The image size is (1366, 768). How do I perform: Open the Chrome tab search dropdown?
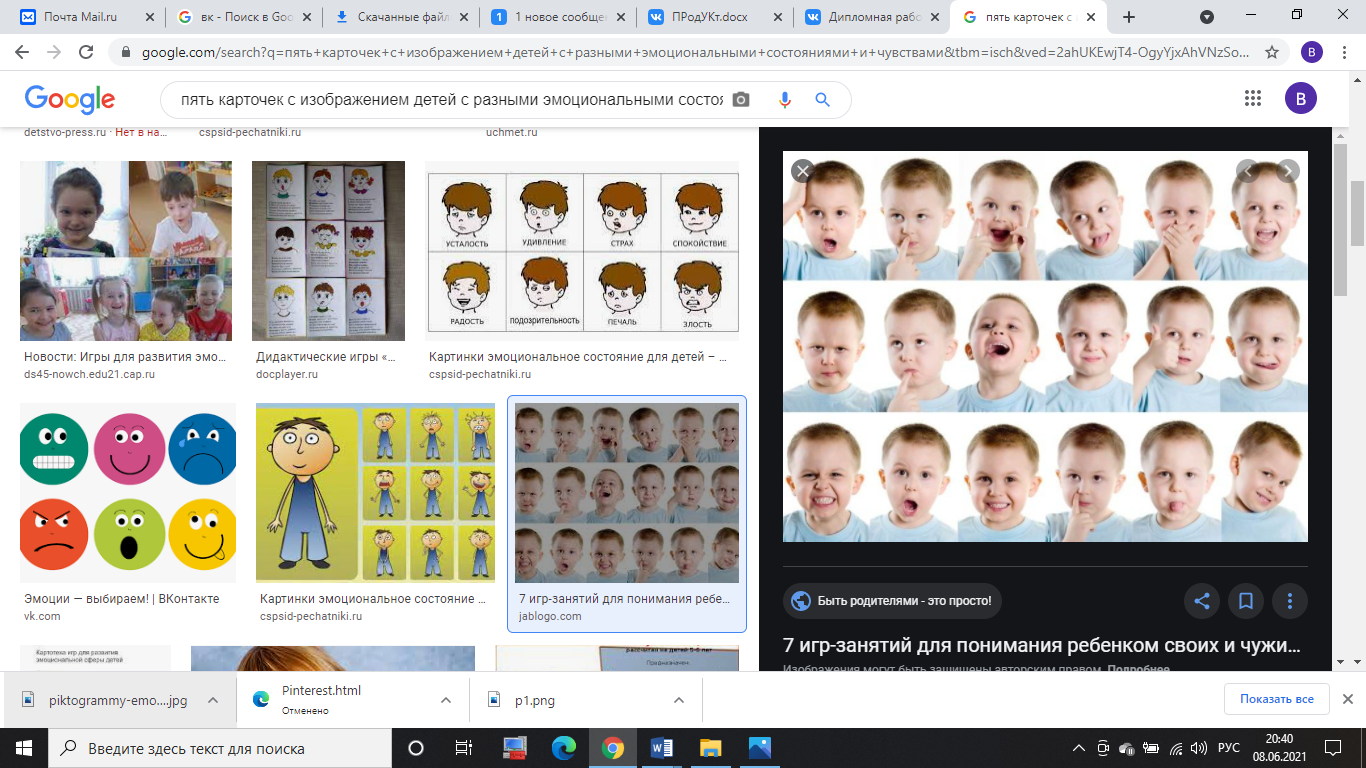pos(1207,17)
